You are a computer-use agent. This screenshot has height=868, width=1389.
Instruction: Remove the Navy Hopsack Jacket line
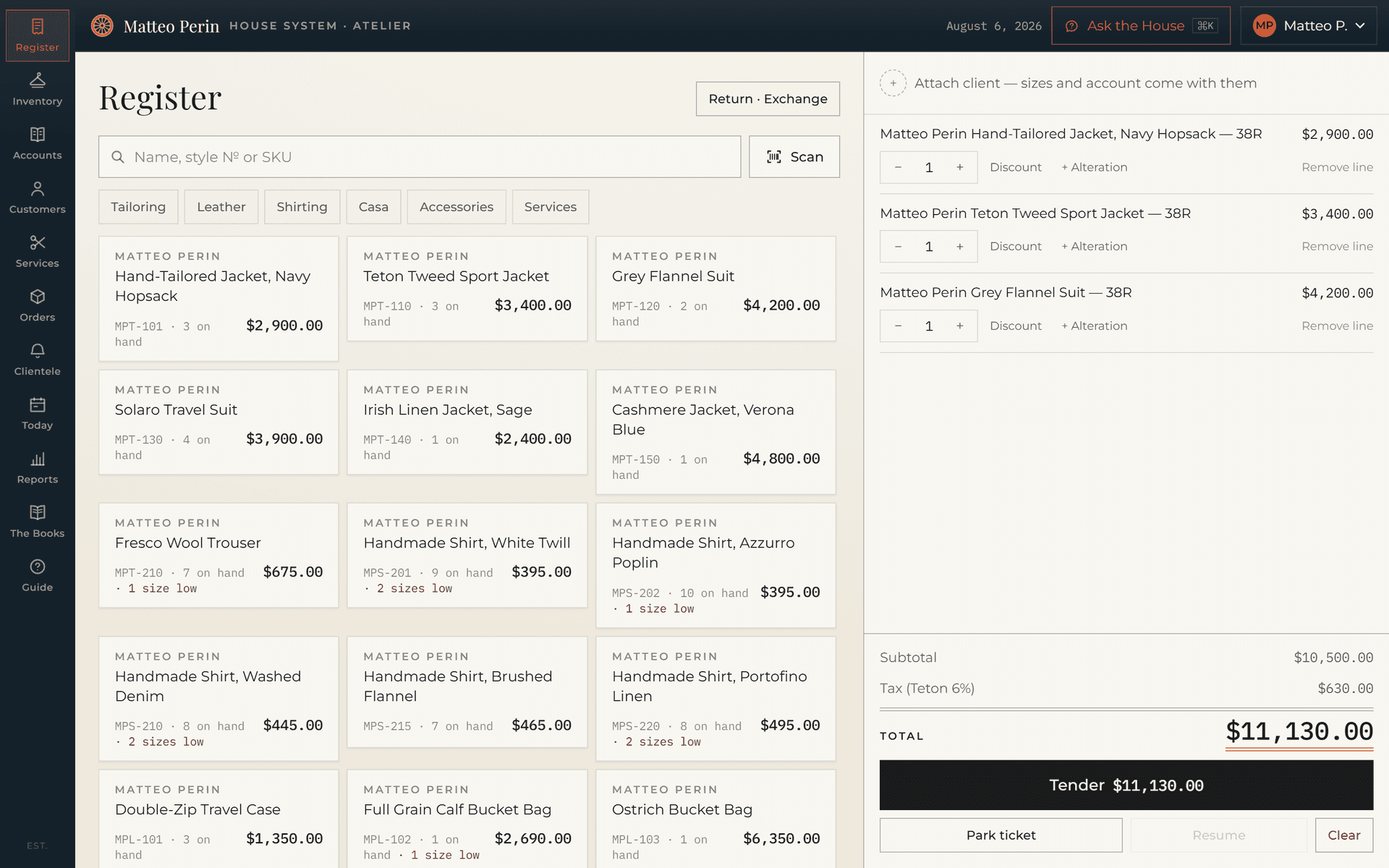[x=1337, y=167]
